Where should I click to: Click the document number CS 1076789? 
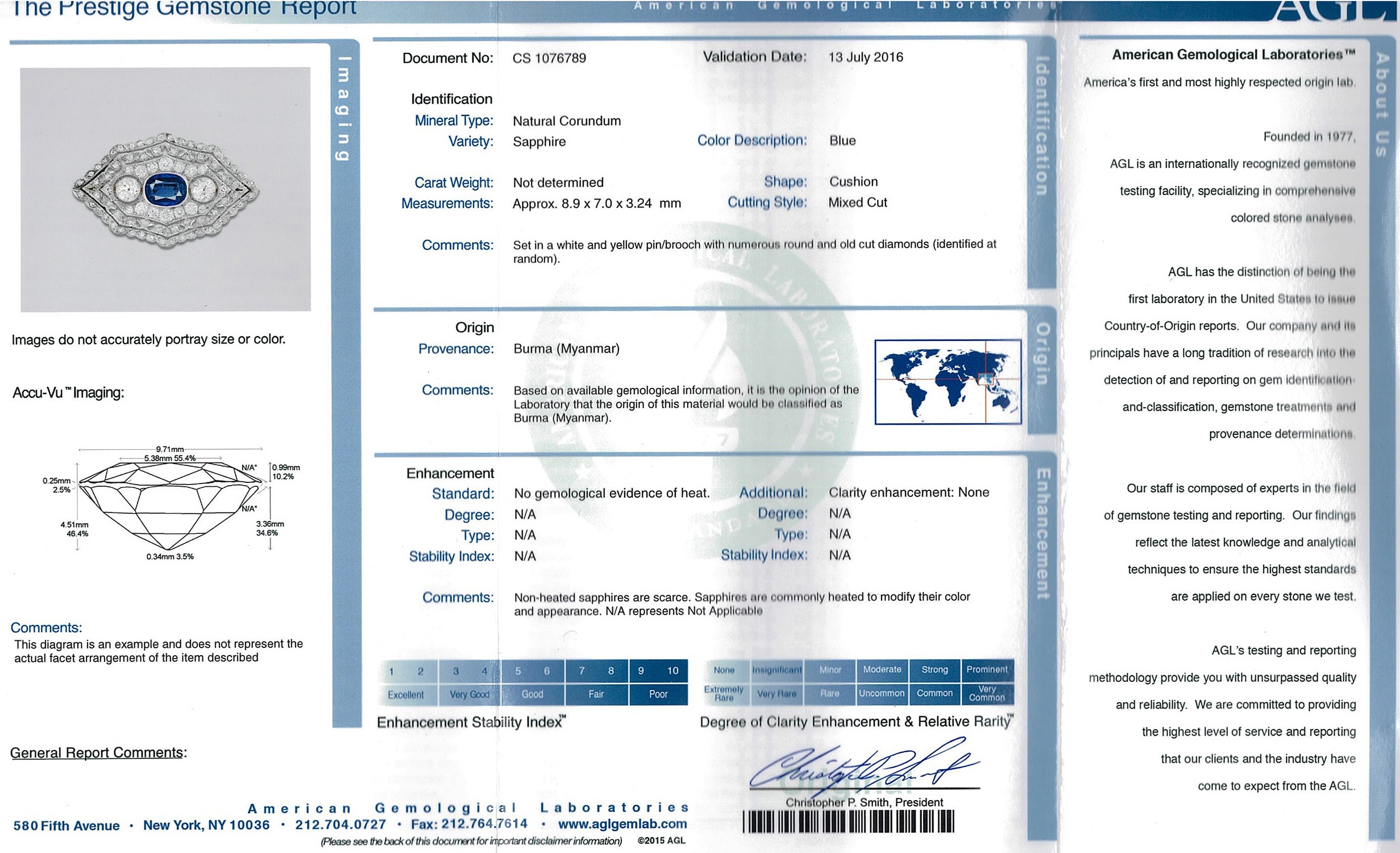(549, 58)
